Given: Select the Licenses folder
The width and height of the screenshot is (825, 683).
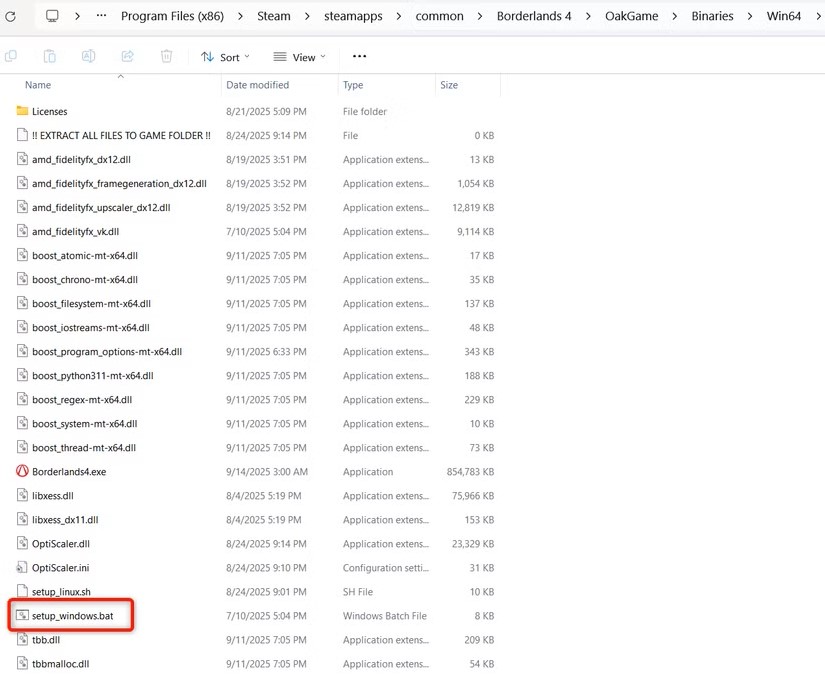Looking at the screenshot, I should [x=49, y=112].
